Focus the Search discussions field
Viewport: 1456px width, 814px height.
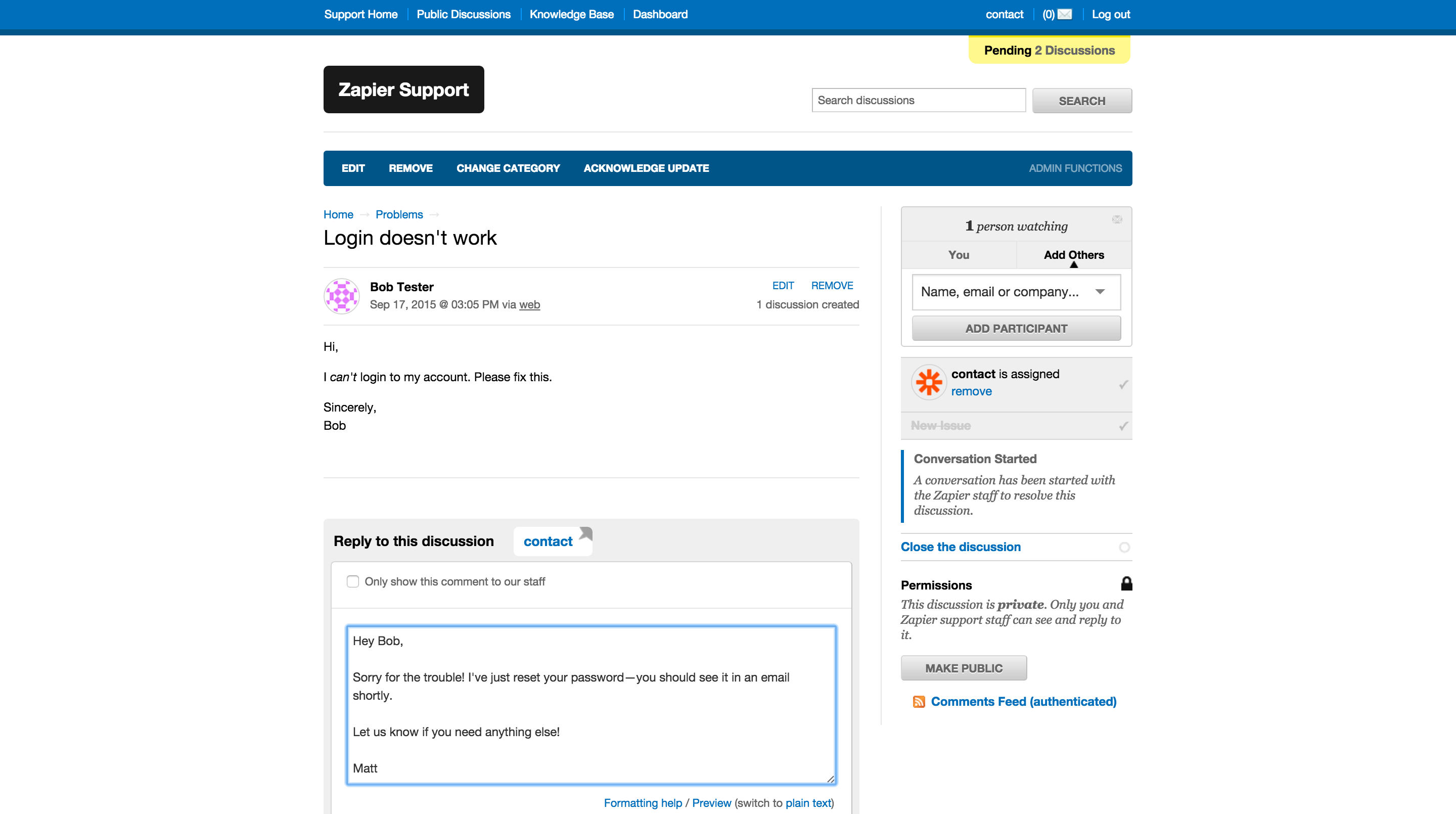pyautogui.click(x=918, y=100)
